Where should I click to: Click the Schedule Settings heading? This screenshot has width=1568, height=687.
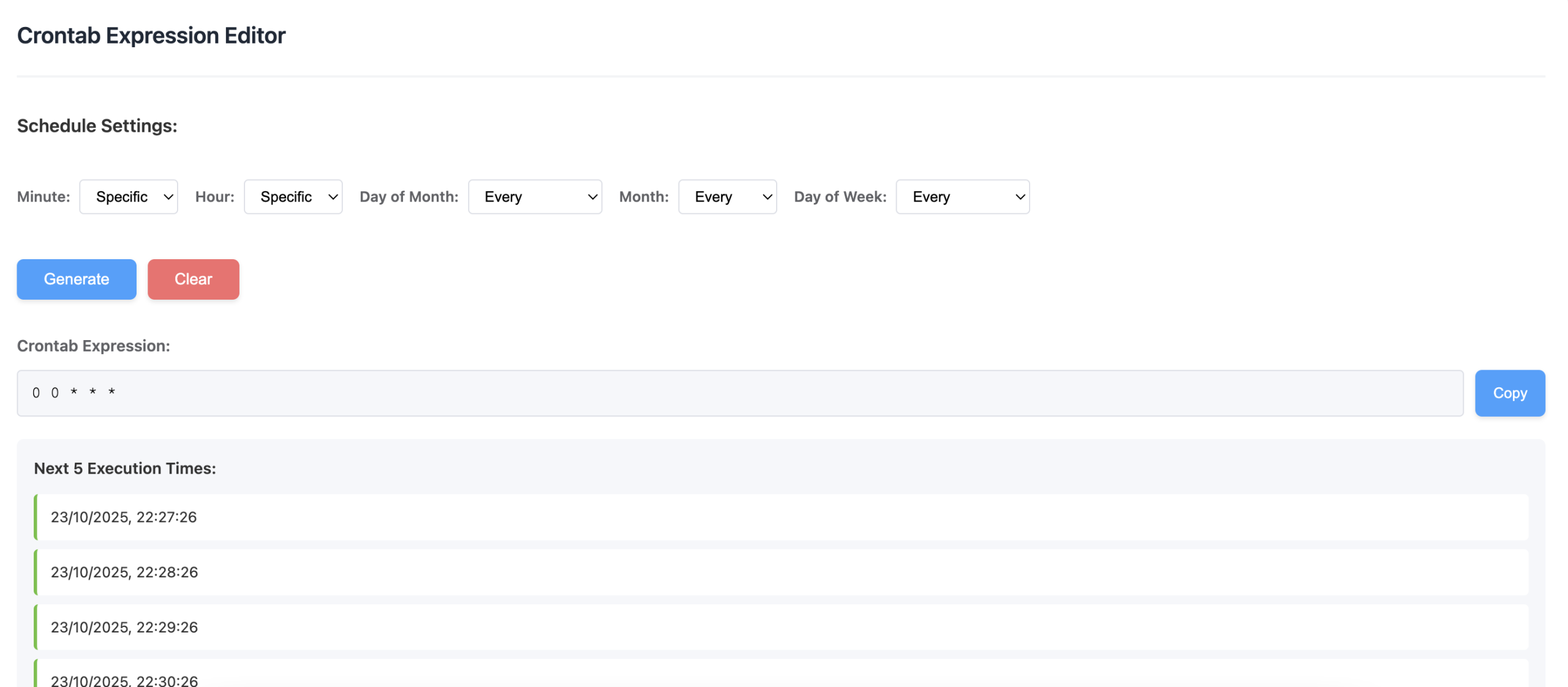(x=97, y=126)
